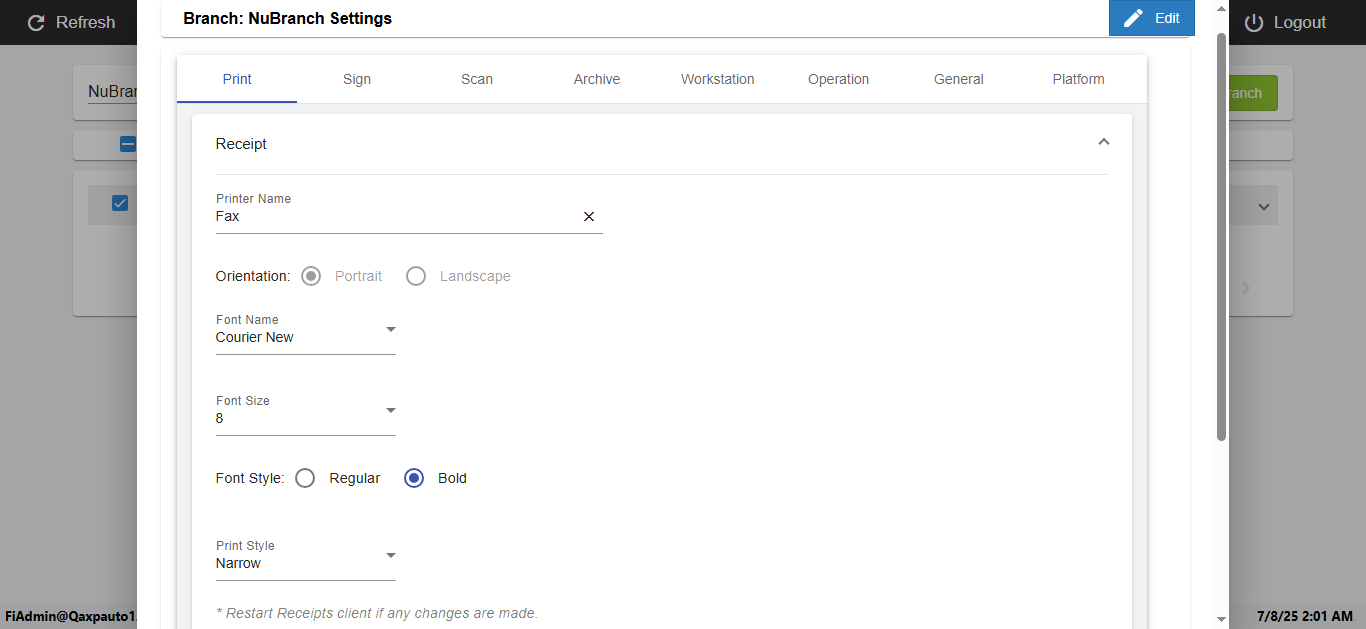The width and height of the screenshot is (1366, 629).
Task: Open the Font Name dropdown
Action: point(391,330)
